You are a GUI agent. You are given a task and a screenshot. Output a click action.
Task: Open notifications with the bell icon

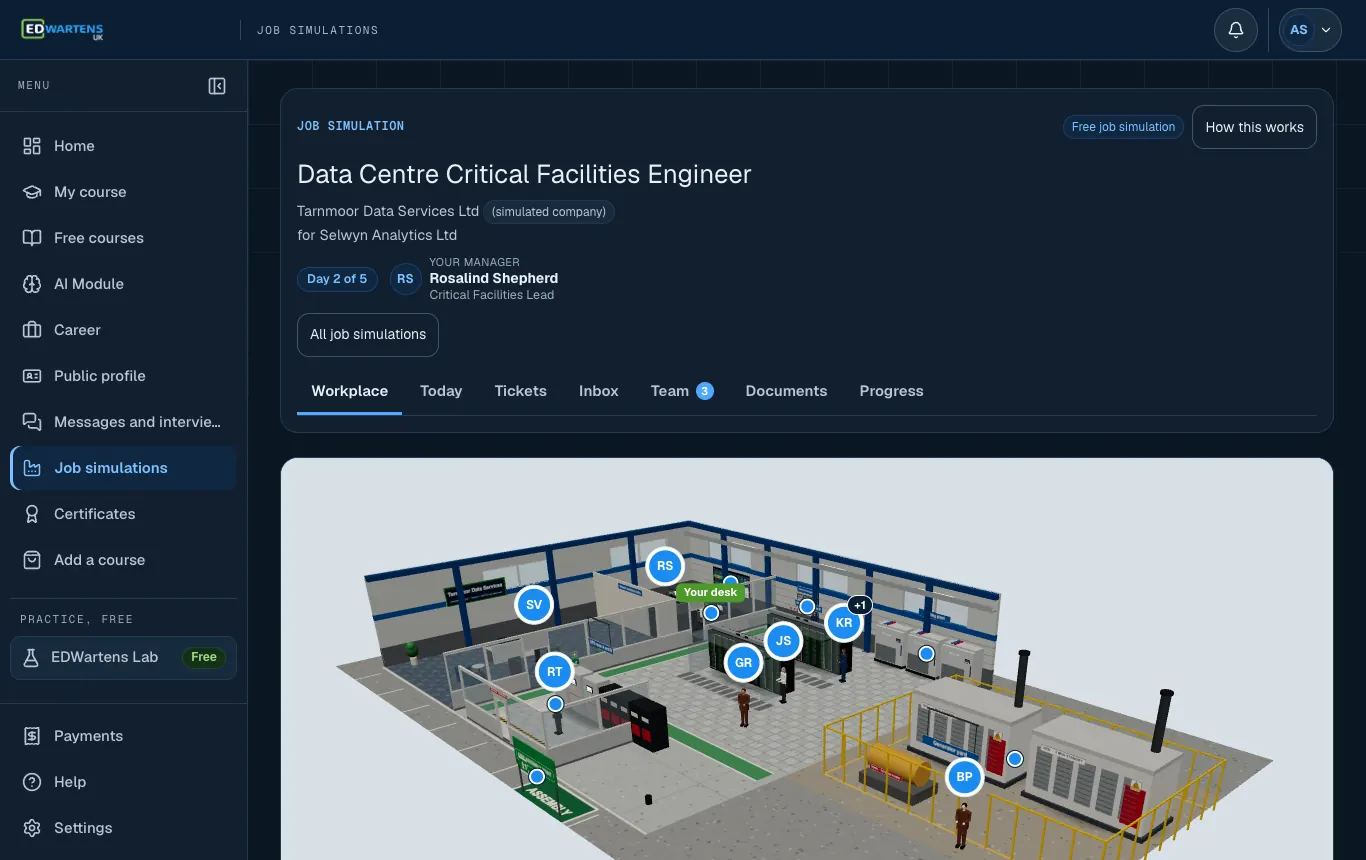[x=1236, y=30]
